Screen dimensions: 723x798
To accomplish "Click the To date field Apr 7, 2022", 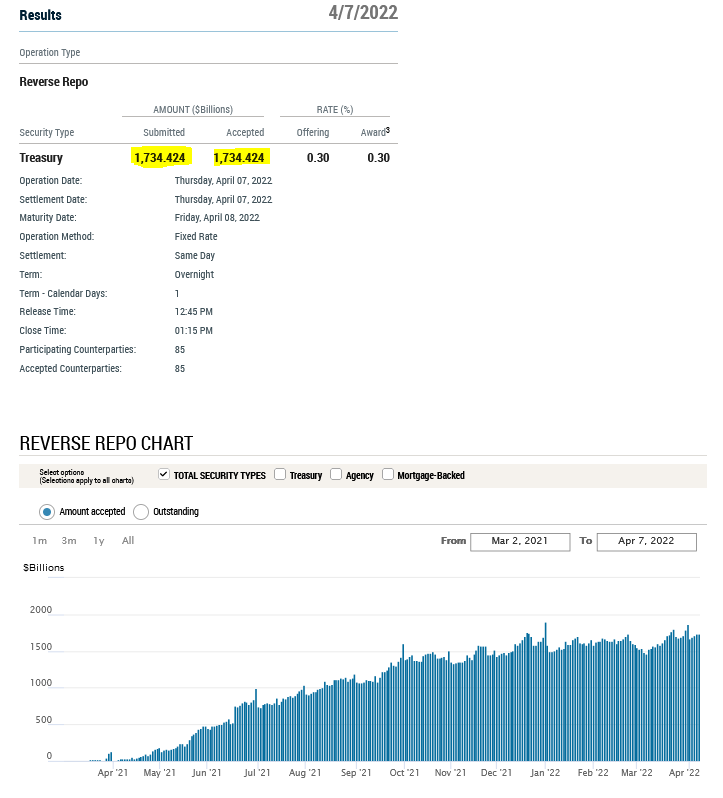I will (647, 542).
